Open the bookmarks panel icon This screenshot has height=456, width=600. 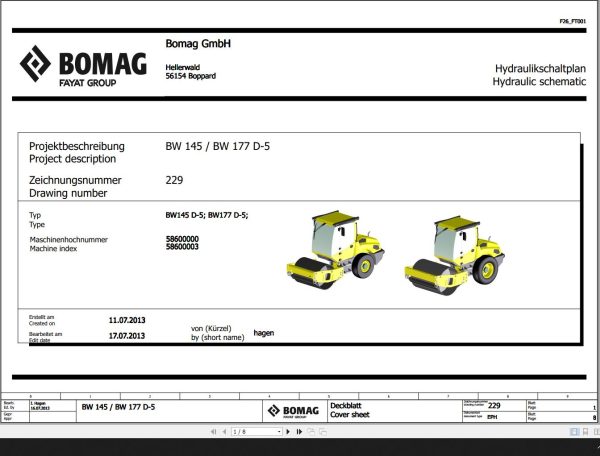tap(585, 432)
